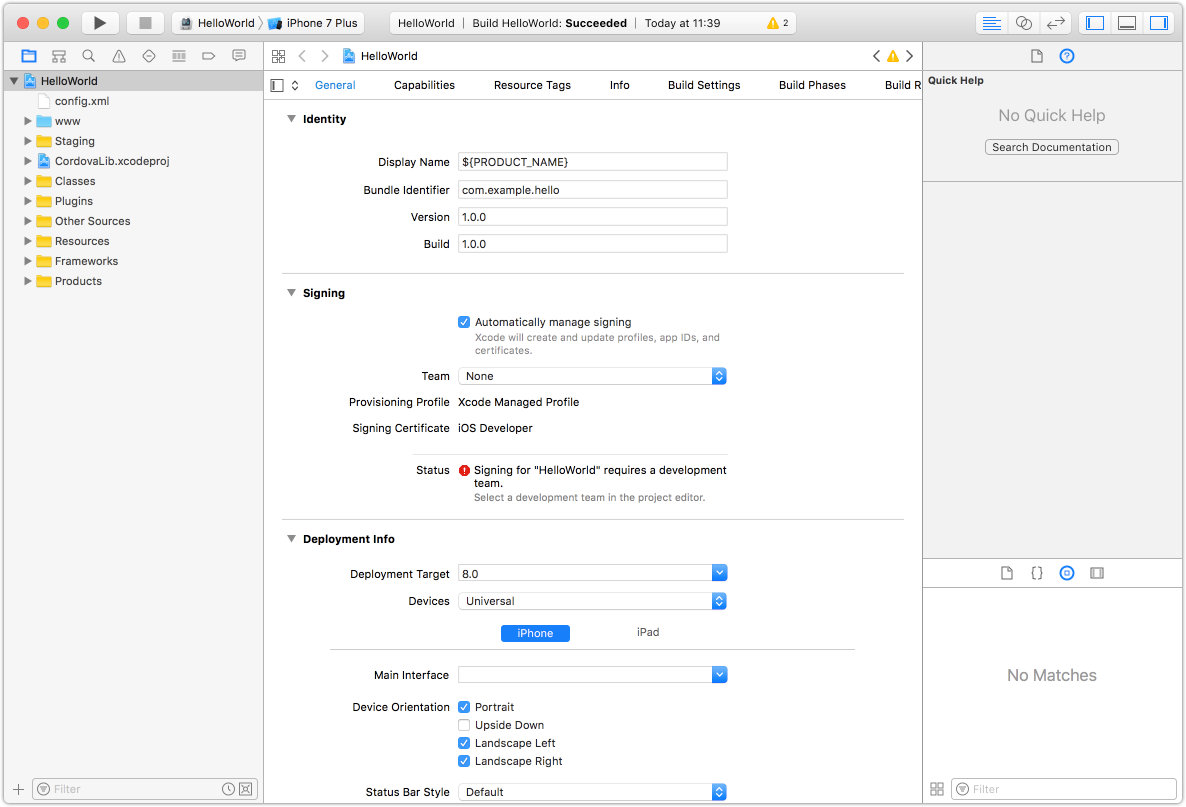Image resolution: width=1186 pixels, height=807 pixels.
Task: Open the issue navigator warning triangle icon
Action: tap(119, 56)
